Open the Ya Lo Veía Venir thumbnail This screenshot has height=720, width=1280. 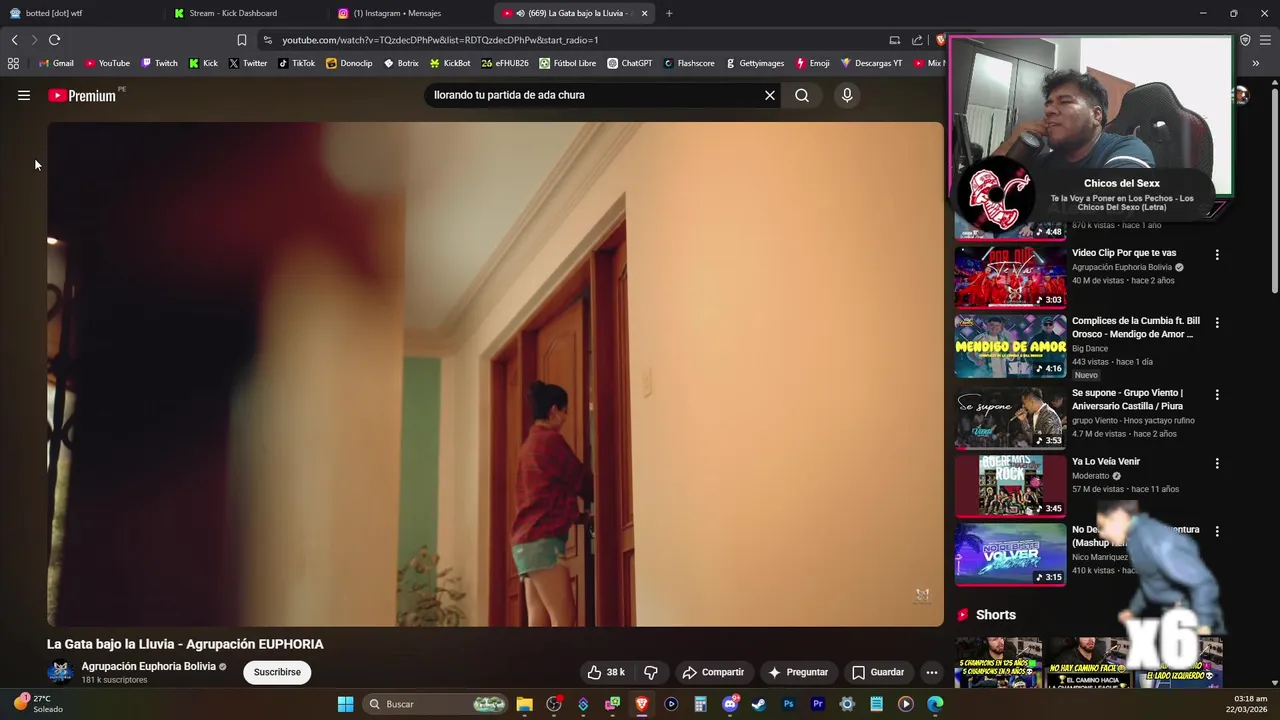coord(1010,486)
